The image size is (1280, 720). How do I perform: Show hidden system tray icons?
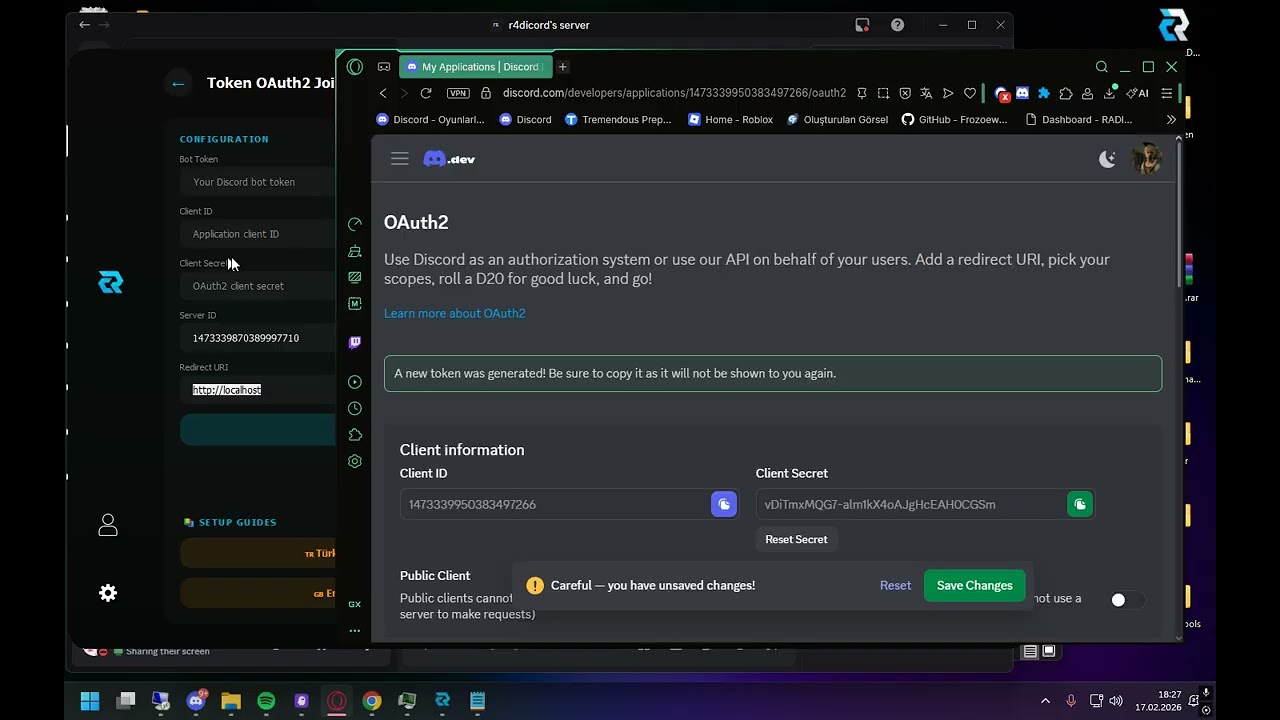[1046, 701]
